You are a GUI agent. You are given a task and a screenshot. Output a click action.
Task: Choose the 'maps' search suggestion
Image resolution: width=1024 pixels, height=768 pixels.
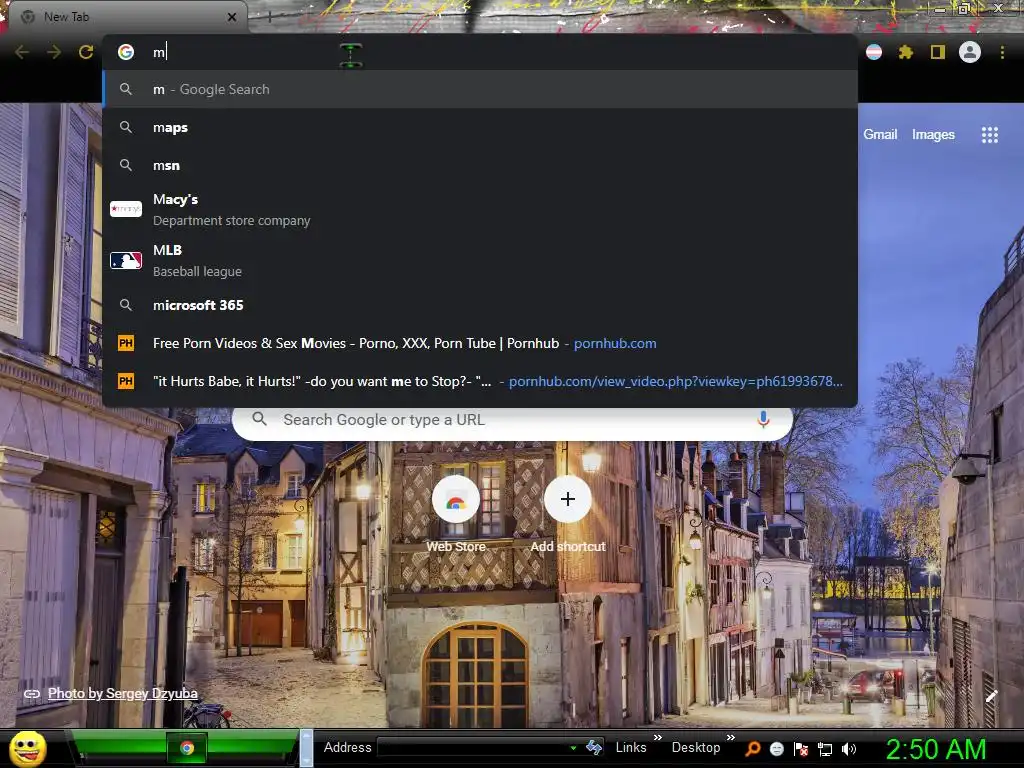click(480, 127)
